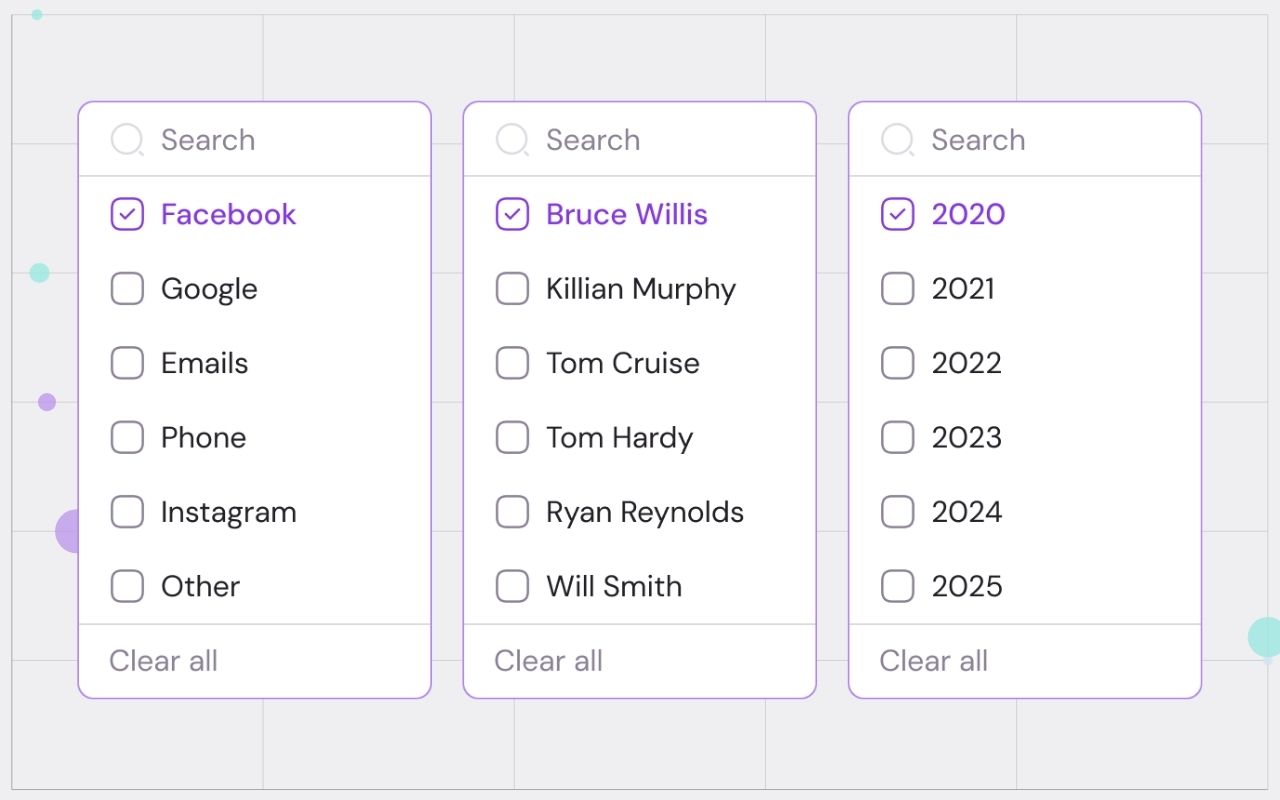Check the Will Smith option
The width and height of the screenshot is (1280, 800).
pos(512,586)
